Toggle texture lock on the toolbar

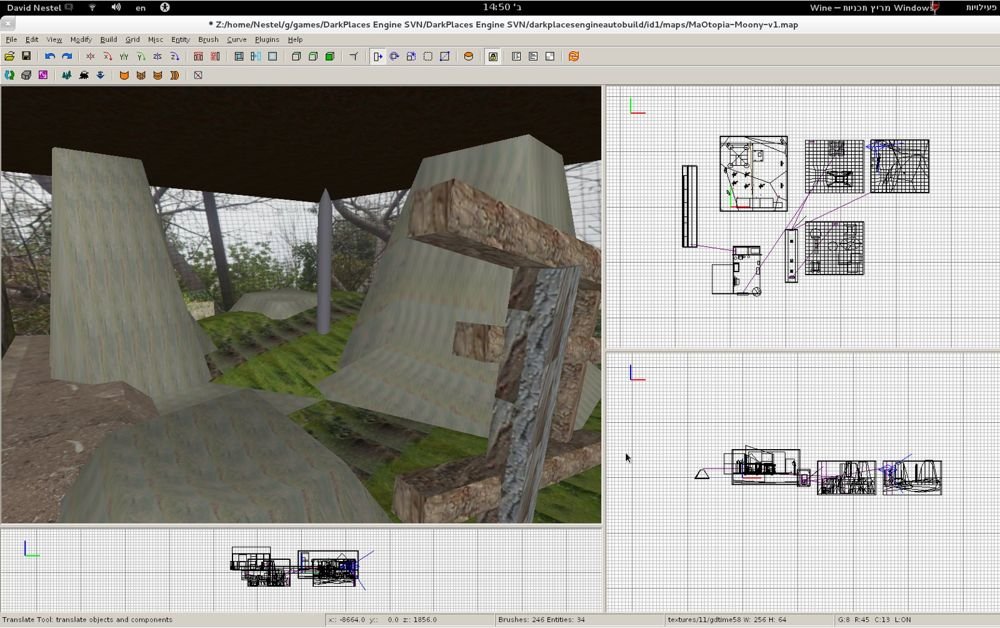tap(493, 56)
